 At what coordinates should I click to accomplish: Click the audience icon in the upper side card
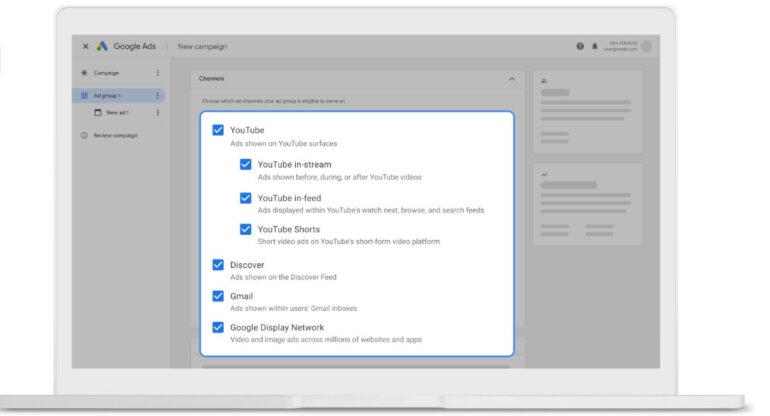click(544, 81)
